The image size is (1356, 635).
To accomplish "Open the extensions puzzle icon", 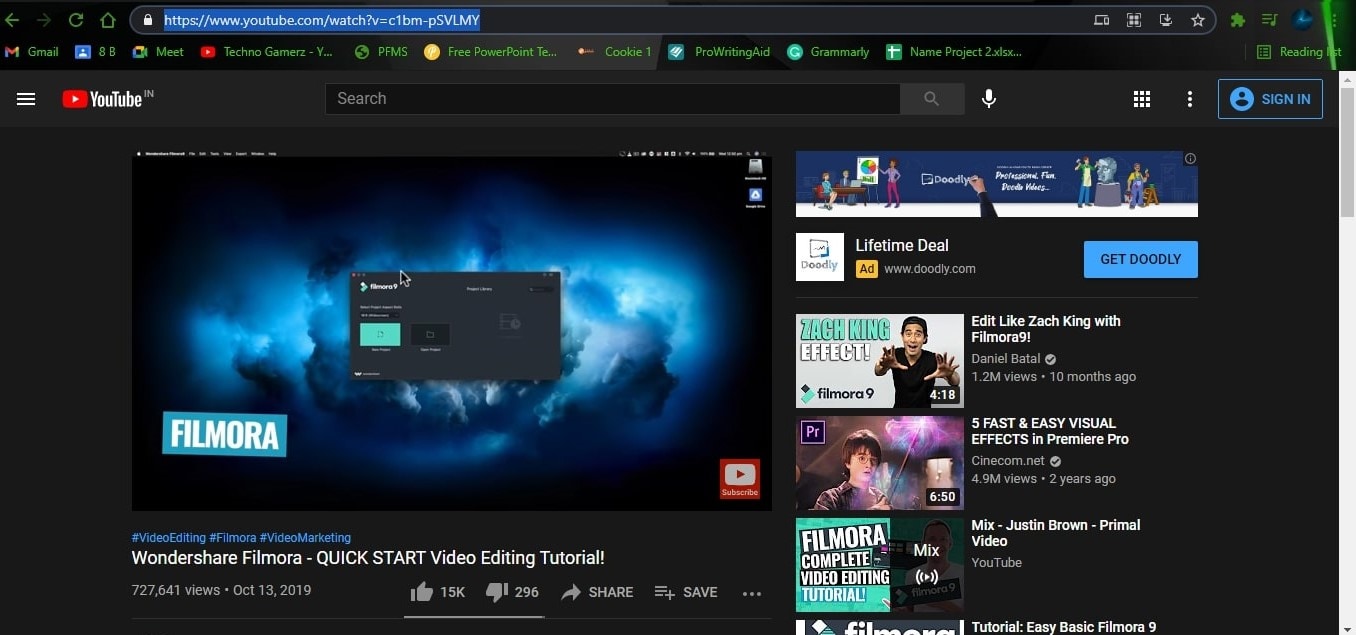I will (1237, 20).
